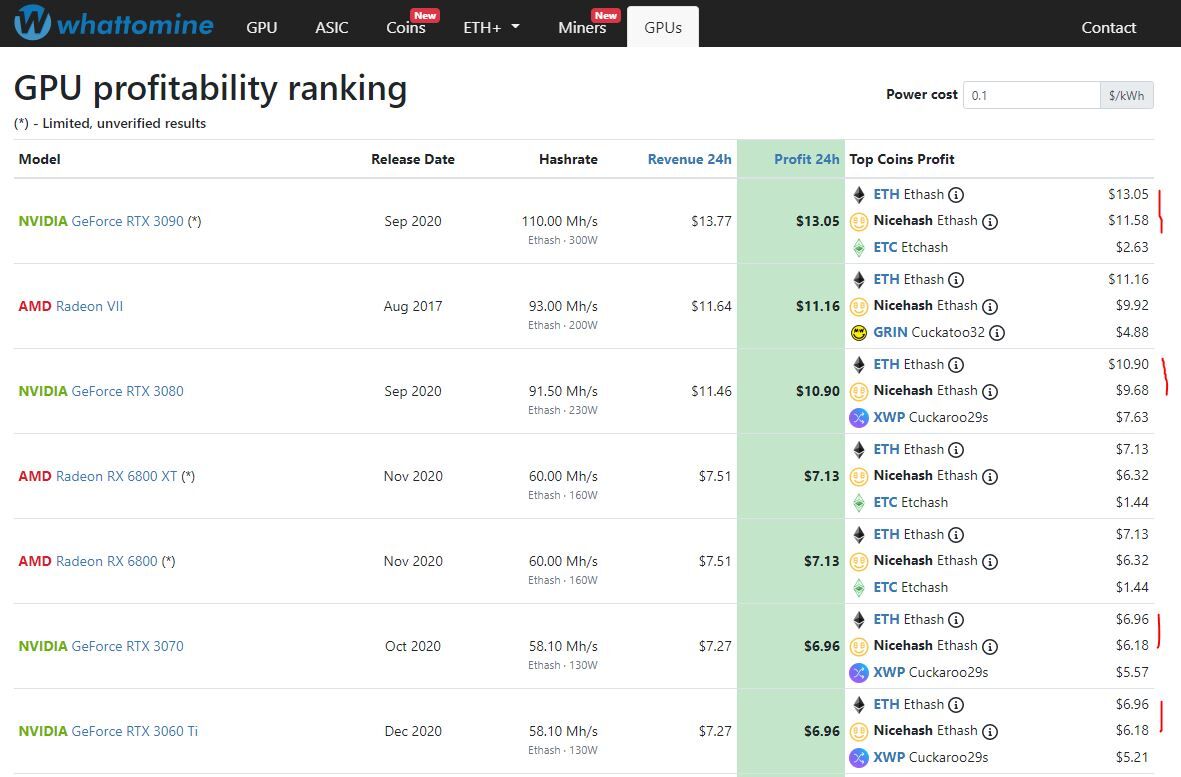Click ETC icon in RTX 3090 row
This screenshot has width=1181, height=777.
pyautogui.click(x=859, y=248)
